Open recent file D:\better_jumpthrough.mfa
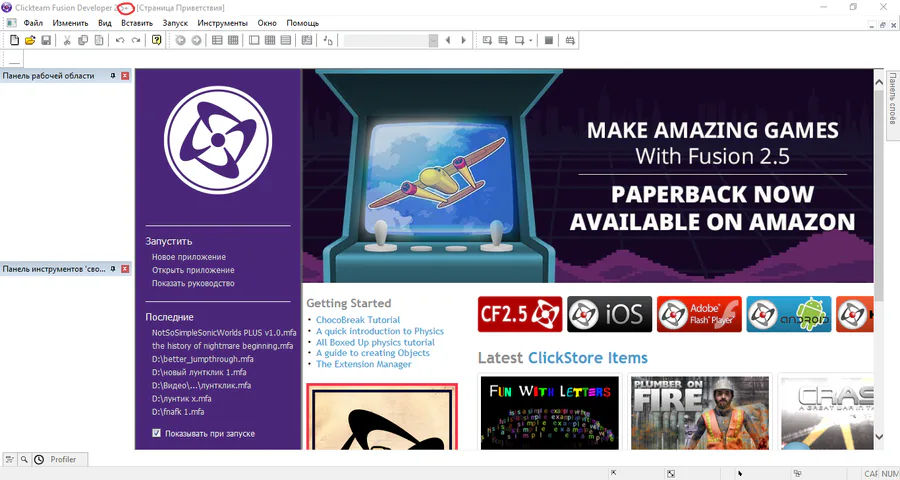The width and height of the screenshot is (900, 480). point(203,359)
